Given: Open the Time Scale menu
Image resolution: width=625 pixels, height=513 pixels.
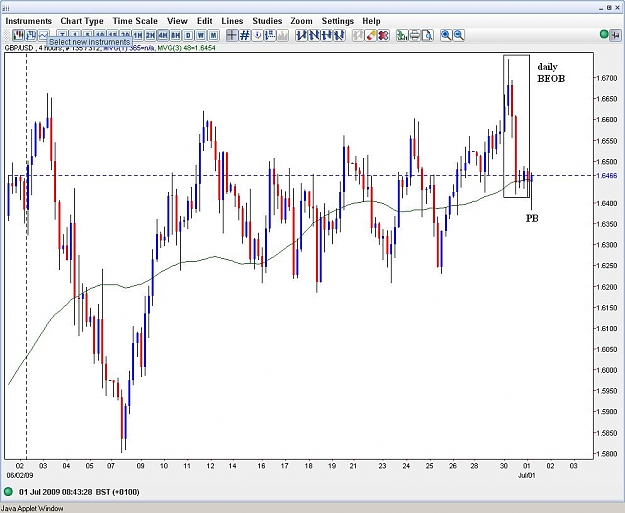Looking at the screenshot, I should point(135,21).
